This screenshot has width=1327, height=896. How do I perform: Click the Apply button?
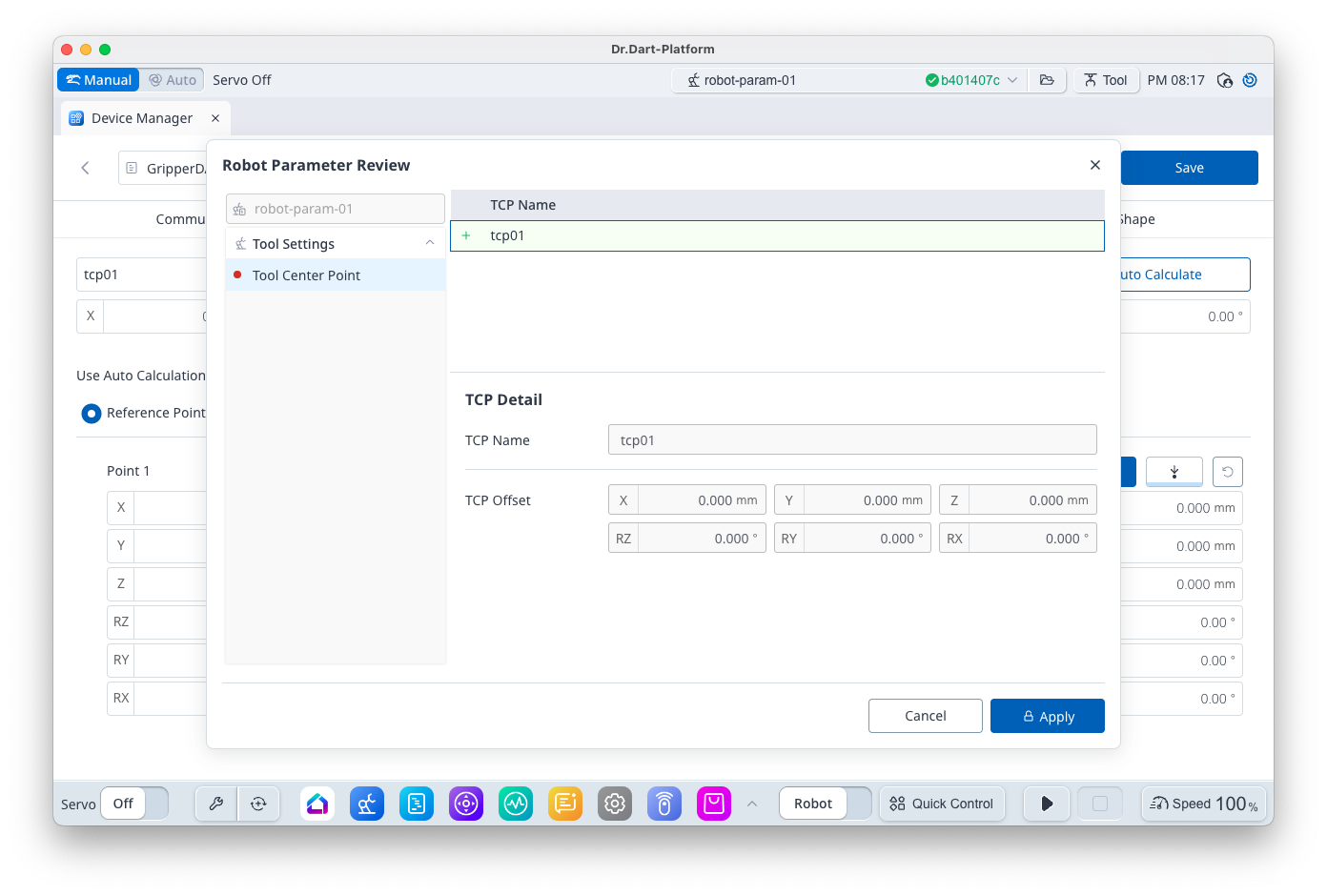(x=1047, y=716)
